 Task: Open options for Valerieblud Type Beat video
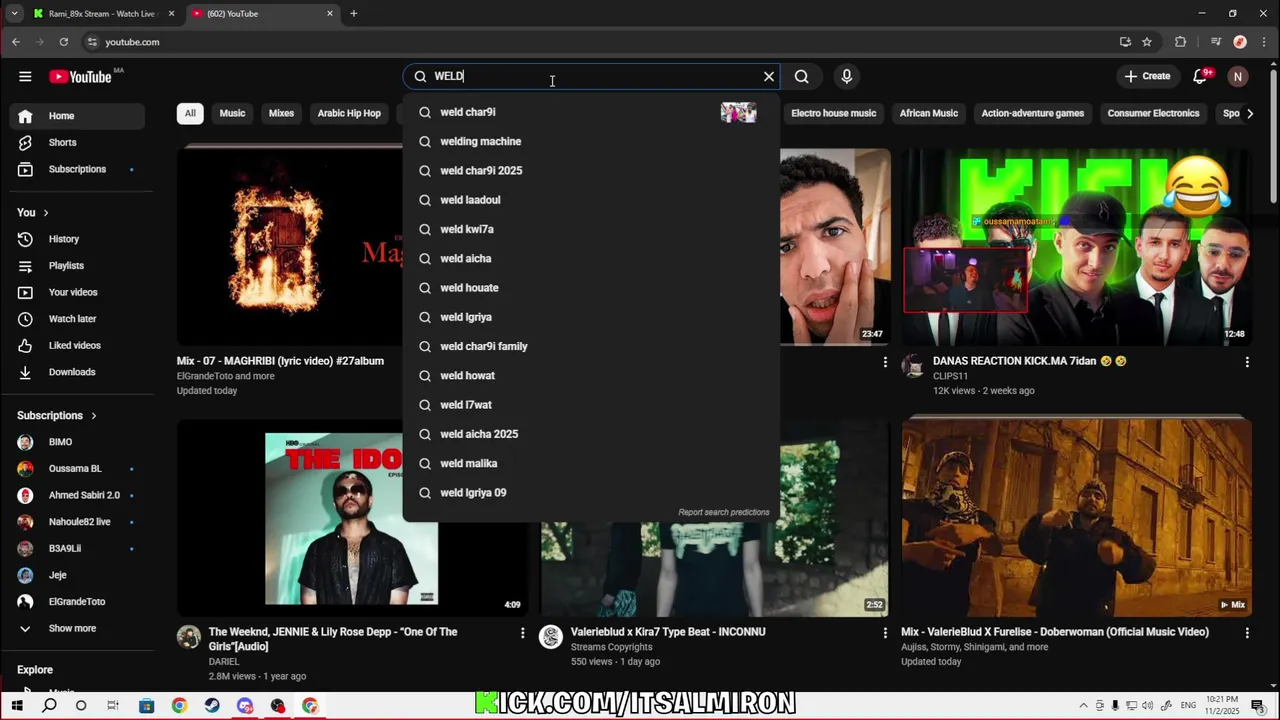(885, 633)
